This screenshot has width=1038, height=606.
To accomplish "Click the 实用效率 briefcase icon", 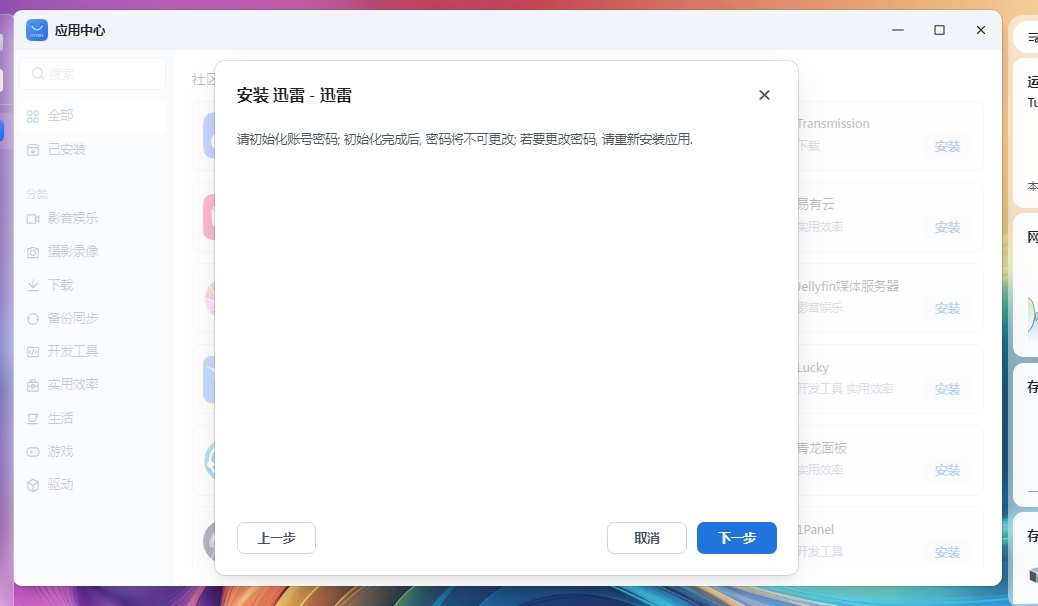I will point(33,385).
